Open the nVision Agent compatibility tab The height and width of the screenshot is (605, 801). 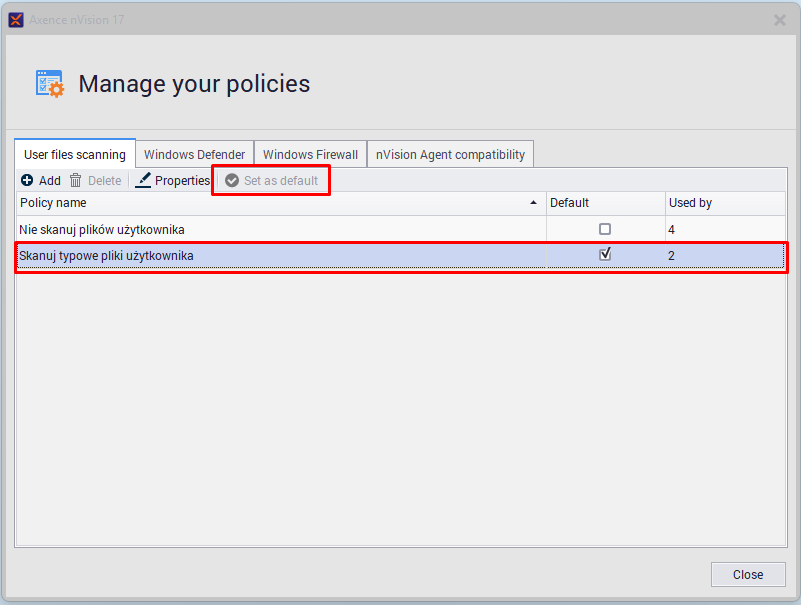coord(450,154)
